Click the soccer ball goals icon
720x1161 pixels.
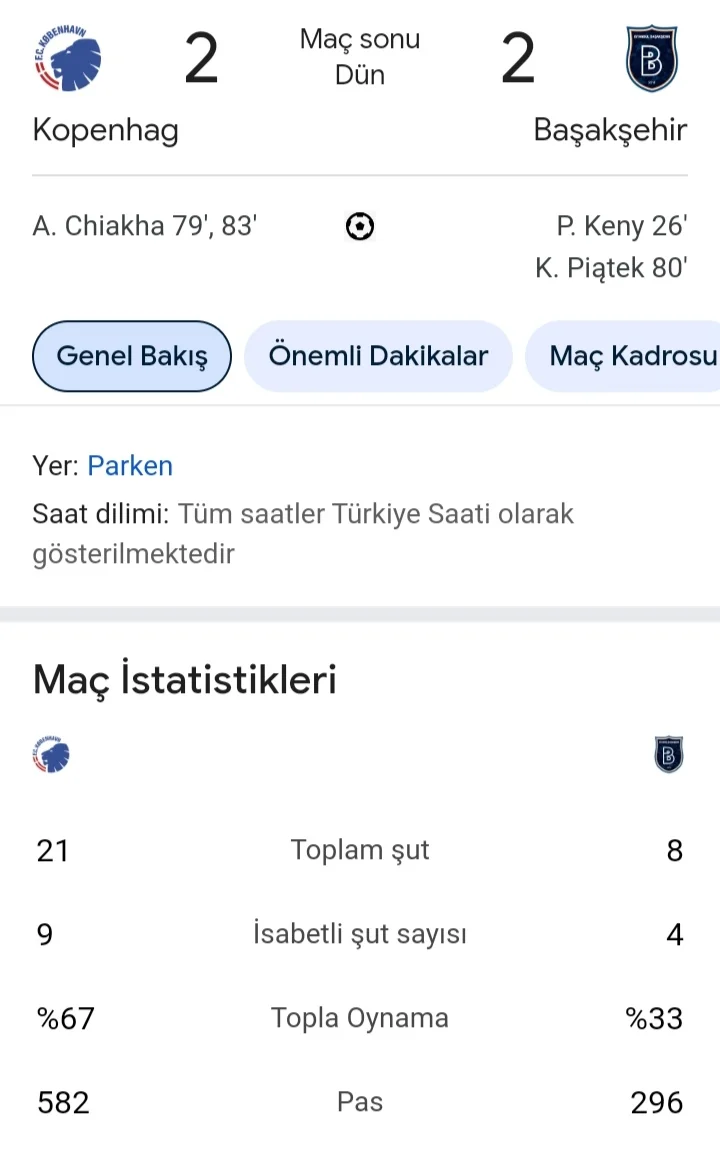click(360, 227)
